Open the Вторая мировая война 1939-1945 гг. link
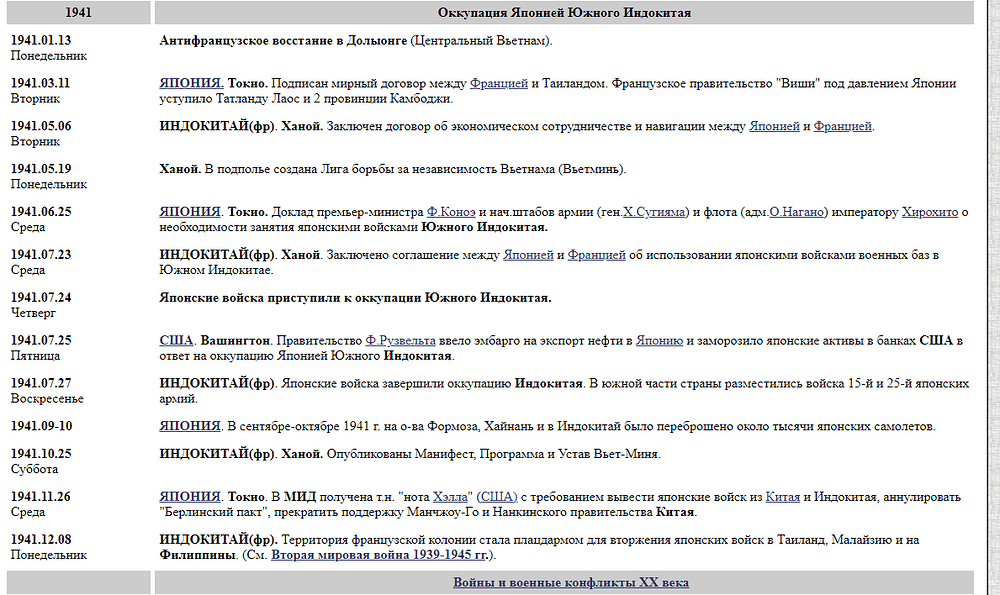 [x=381, y=555]
